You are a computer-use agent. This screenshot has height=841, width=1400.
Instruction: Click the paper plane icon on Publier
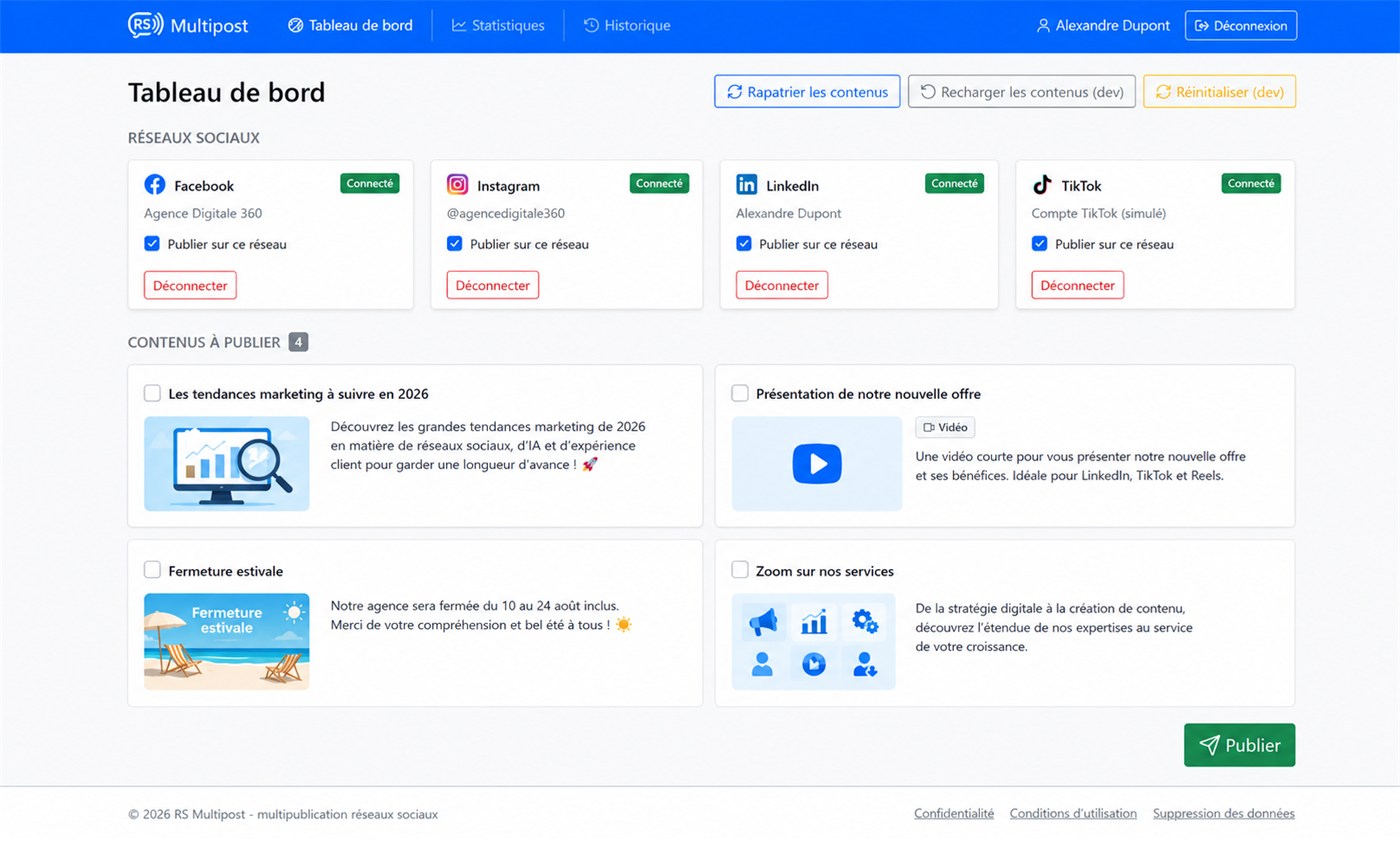pos(1209,745)
